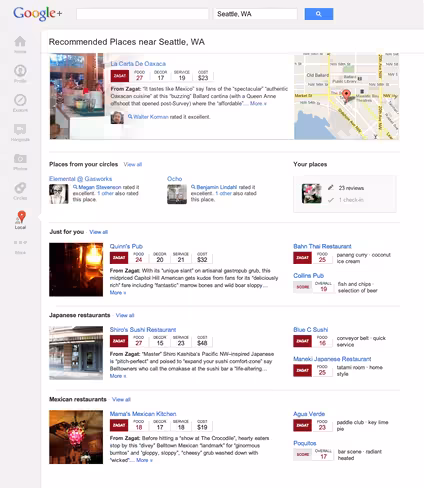424x488 pixels.
Task: Open the Explore compass icon
Action: click(x=20, y=100)
